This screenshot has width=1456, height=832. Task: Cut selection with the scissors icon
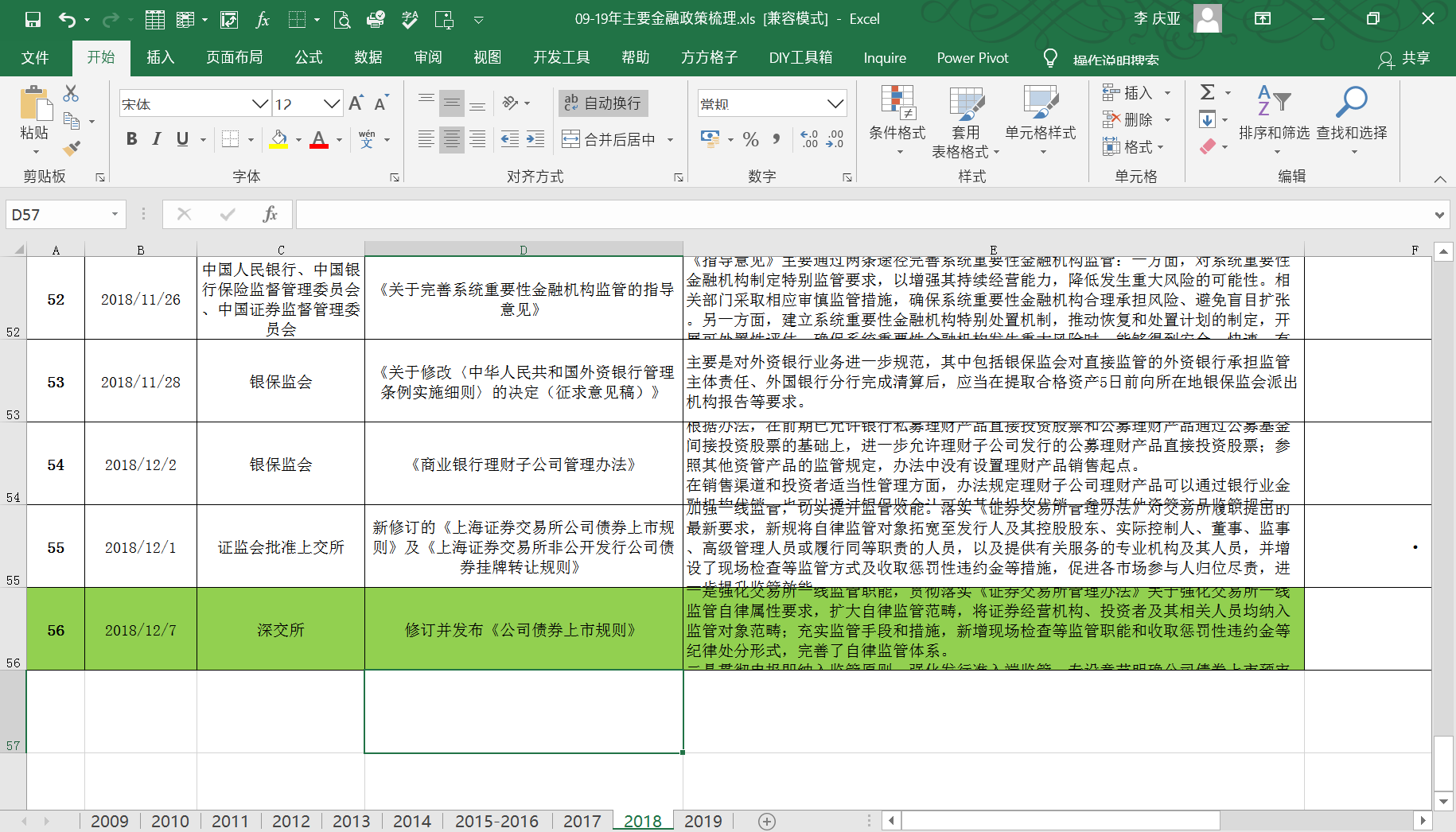pos(72,94)
